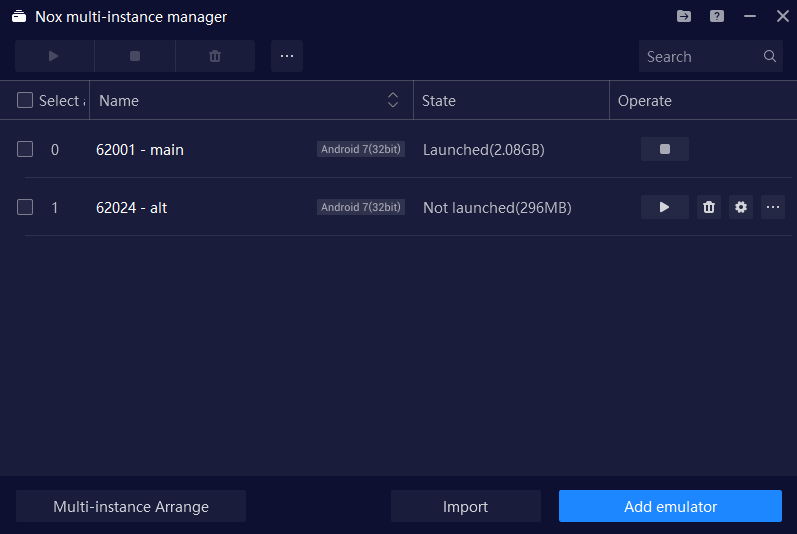Click the batch delete trash icon in toolbar
797x534 pixels.
(215, 56)
